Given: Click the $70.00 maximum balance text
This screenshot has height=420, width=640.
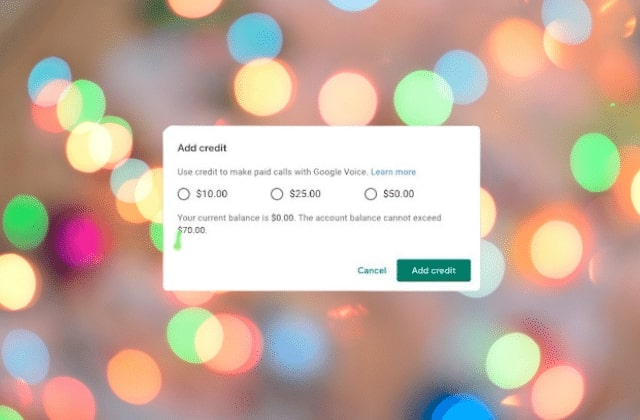Looking at the screenshot, I should (x=192, y=230).
